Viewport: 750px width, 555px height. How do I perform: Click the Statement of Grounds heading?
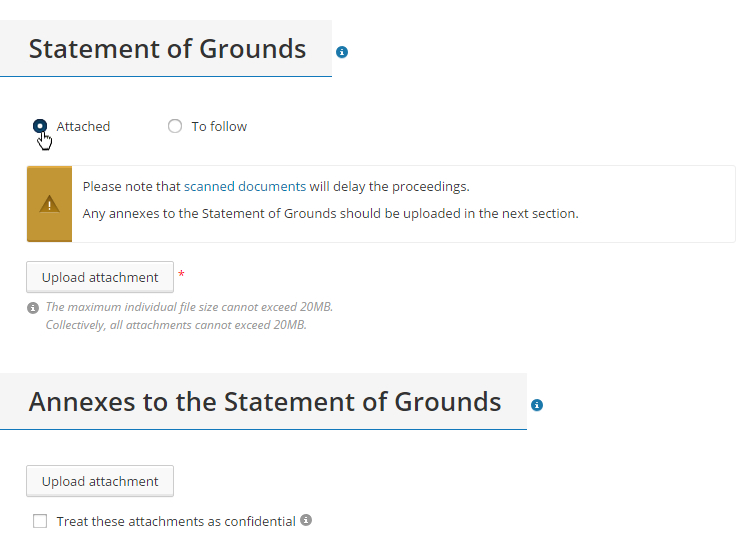(x=167, y=49)
